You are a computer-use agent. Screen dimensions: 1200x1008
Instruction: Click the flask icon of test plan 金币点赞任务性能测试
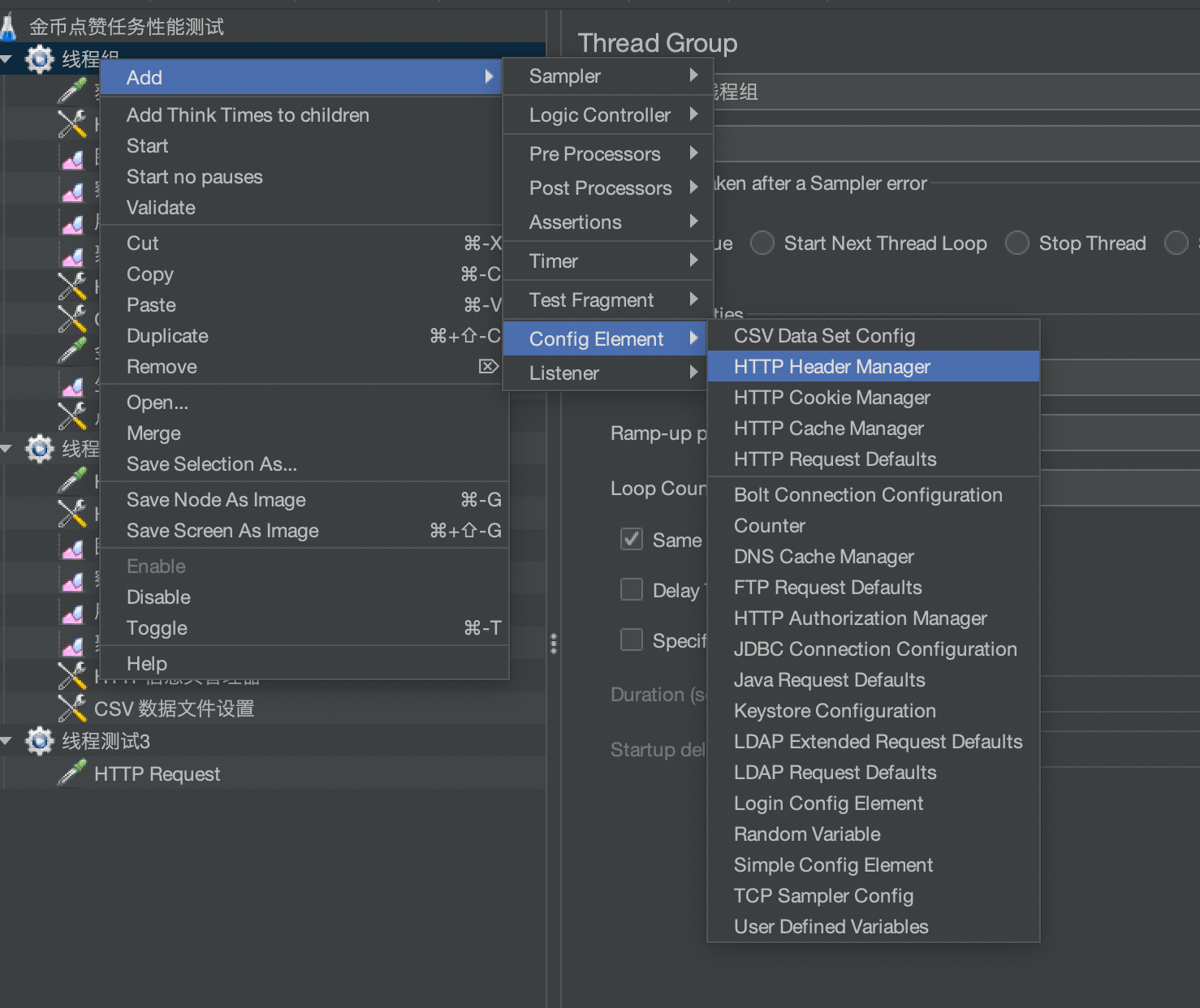point(9,27)
